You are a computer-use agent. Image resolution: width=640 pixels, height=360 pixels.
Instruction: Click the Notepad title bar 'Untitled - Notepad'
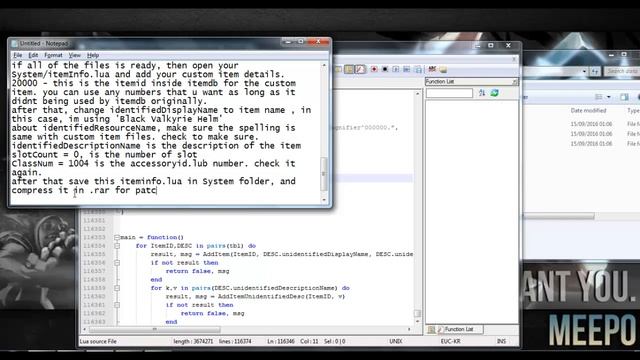[44, 43]
